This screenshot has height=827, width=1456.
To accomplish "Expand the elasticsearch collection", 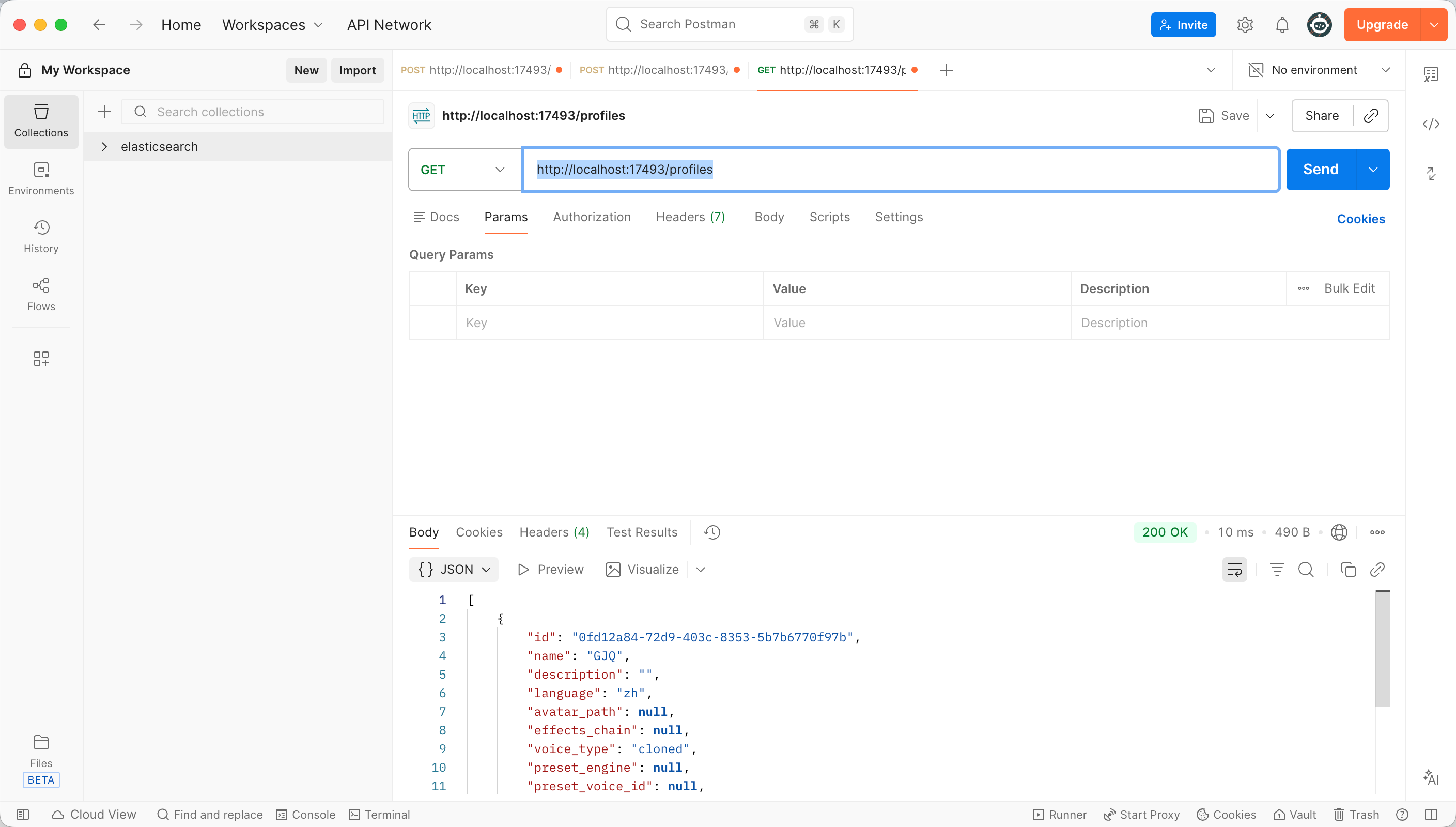I will pyautogui.click(x=104, y=147).
